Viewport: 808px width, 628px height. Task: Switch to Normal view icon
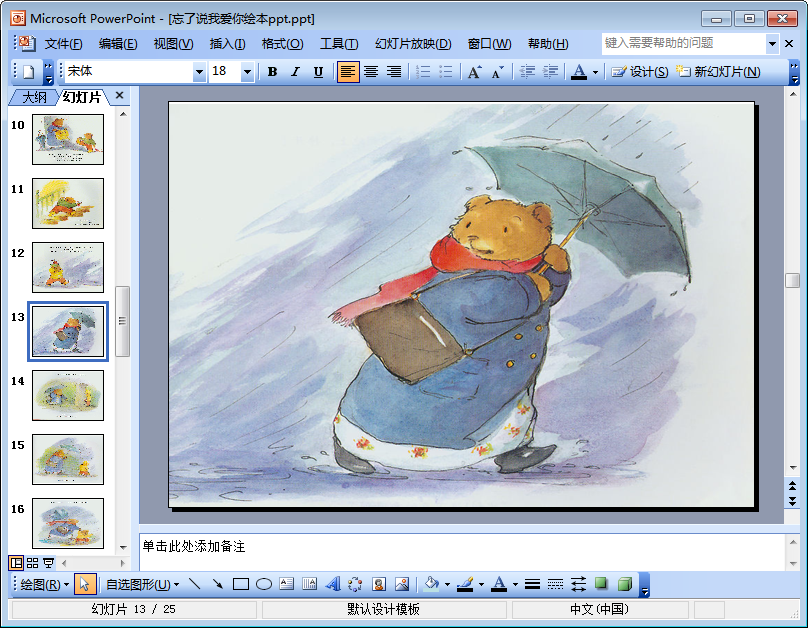pos(16,563)
